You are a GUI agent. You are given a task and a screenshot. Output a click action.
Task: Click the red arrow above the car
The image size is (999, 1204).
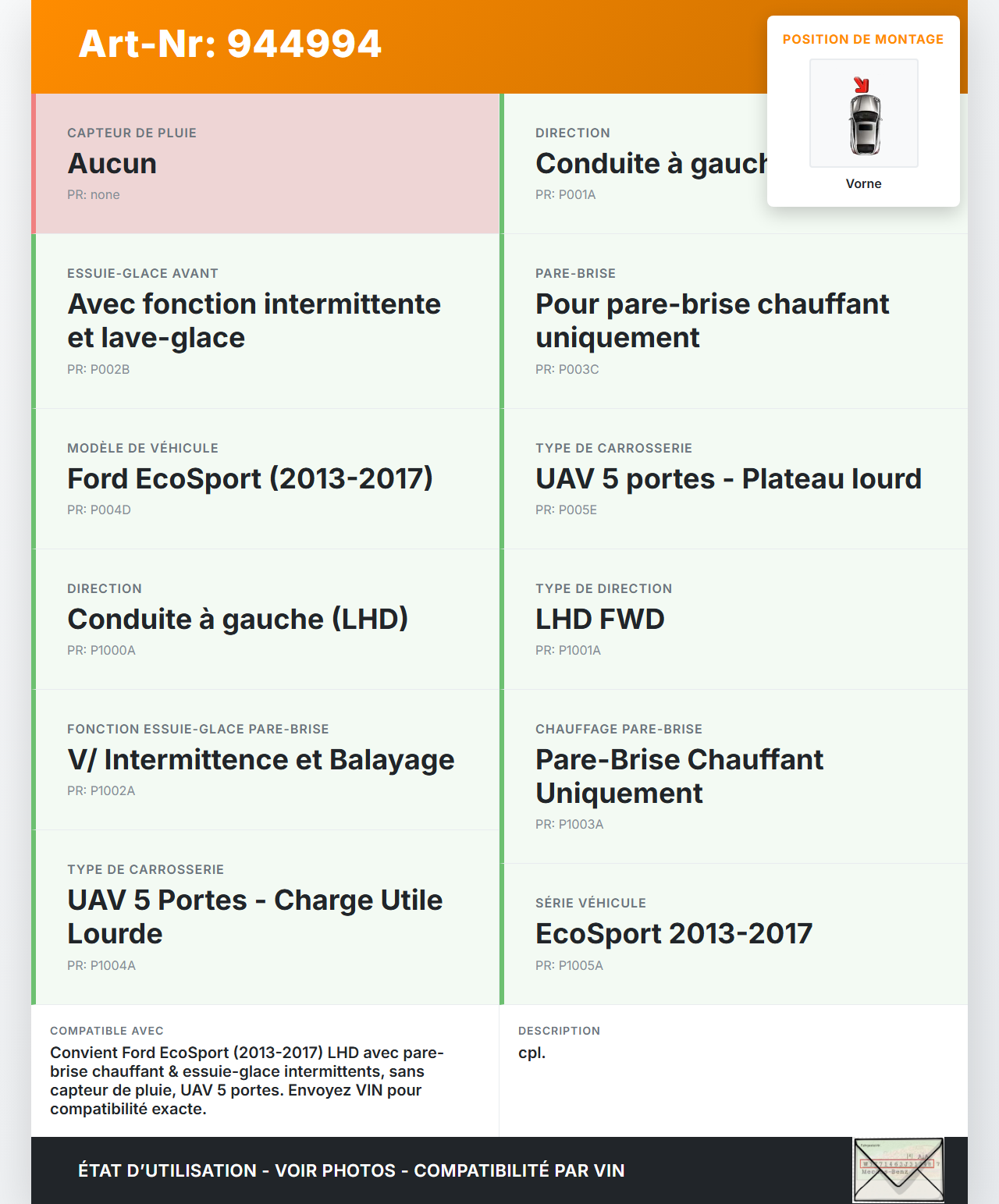click(861, 85)
